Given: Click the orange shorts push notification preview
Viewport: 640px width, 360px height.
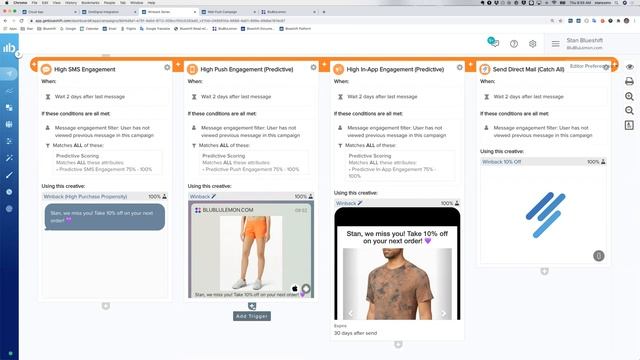Looking at the screenshot, I should (251, 249).
